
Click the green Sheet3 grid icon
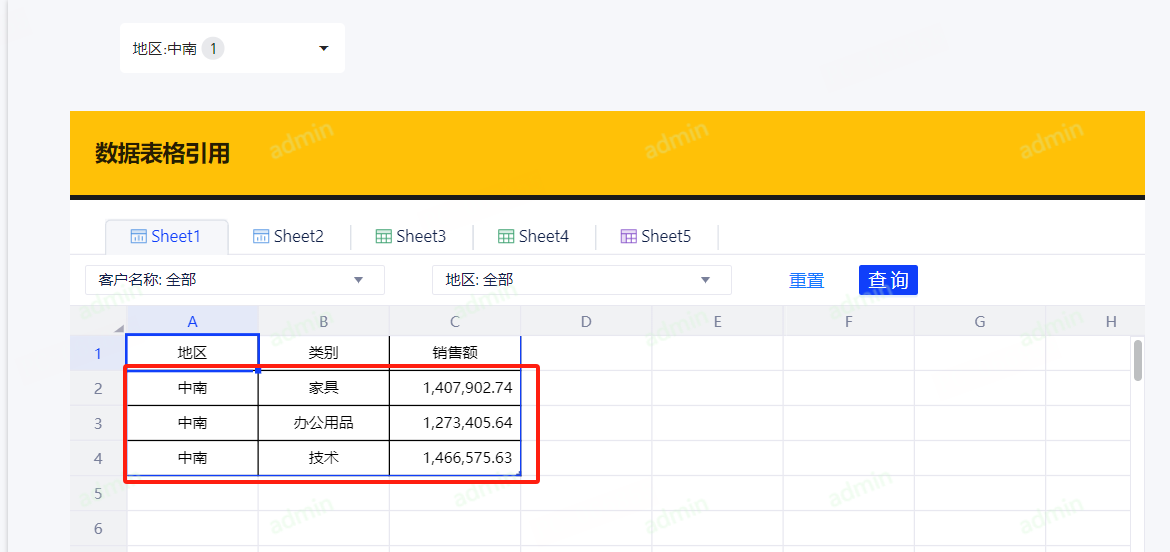tap(383, 237)
